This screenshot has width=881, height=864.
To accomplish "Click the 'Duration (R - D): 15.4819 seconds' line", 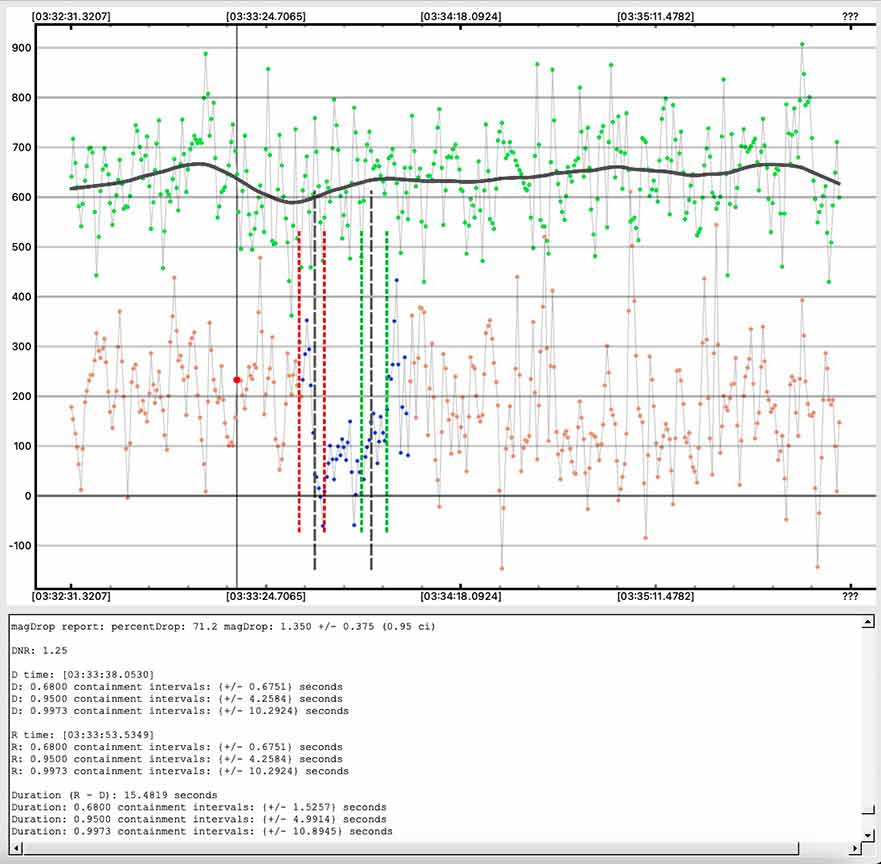I will [x=114, y=795].
